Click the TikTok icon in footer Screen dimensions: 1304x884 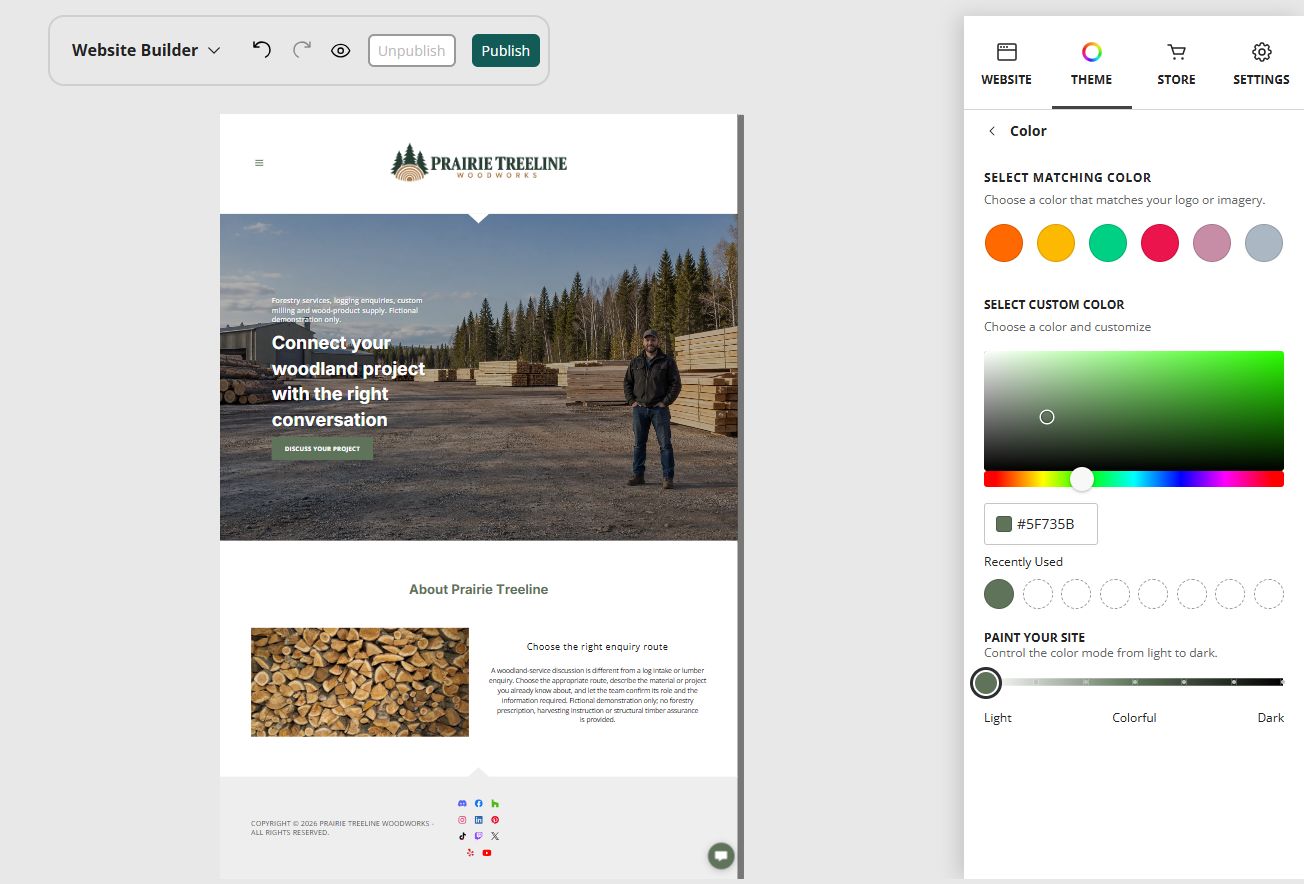pos(462,836)
